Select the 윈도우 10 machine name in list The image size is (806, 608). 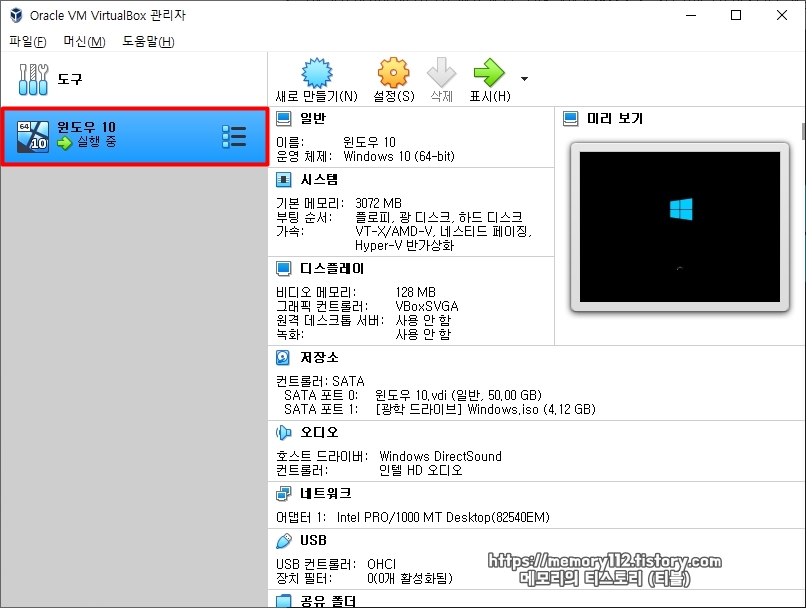pyautogui.click(x=86, y=127)
